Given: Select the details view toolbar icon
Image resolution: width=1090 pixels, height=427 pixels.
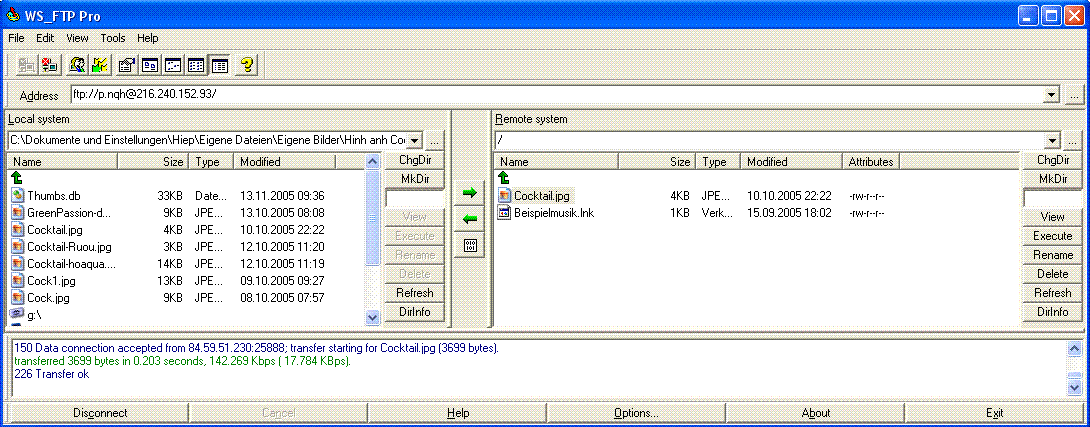Looking at the screenshot, I should click(220, 65).
